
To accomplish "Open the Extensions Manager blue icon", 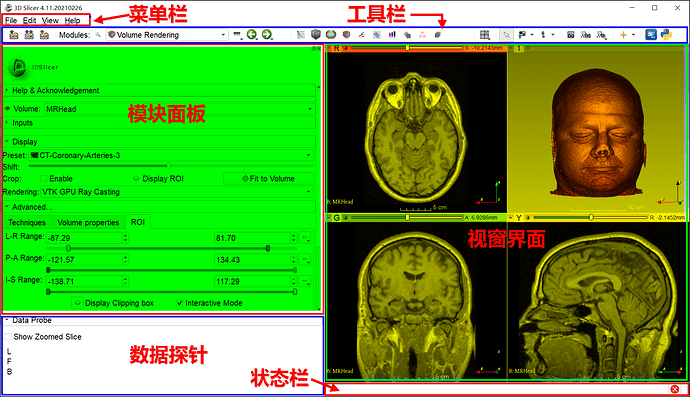I will click(651, 34).
